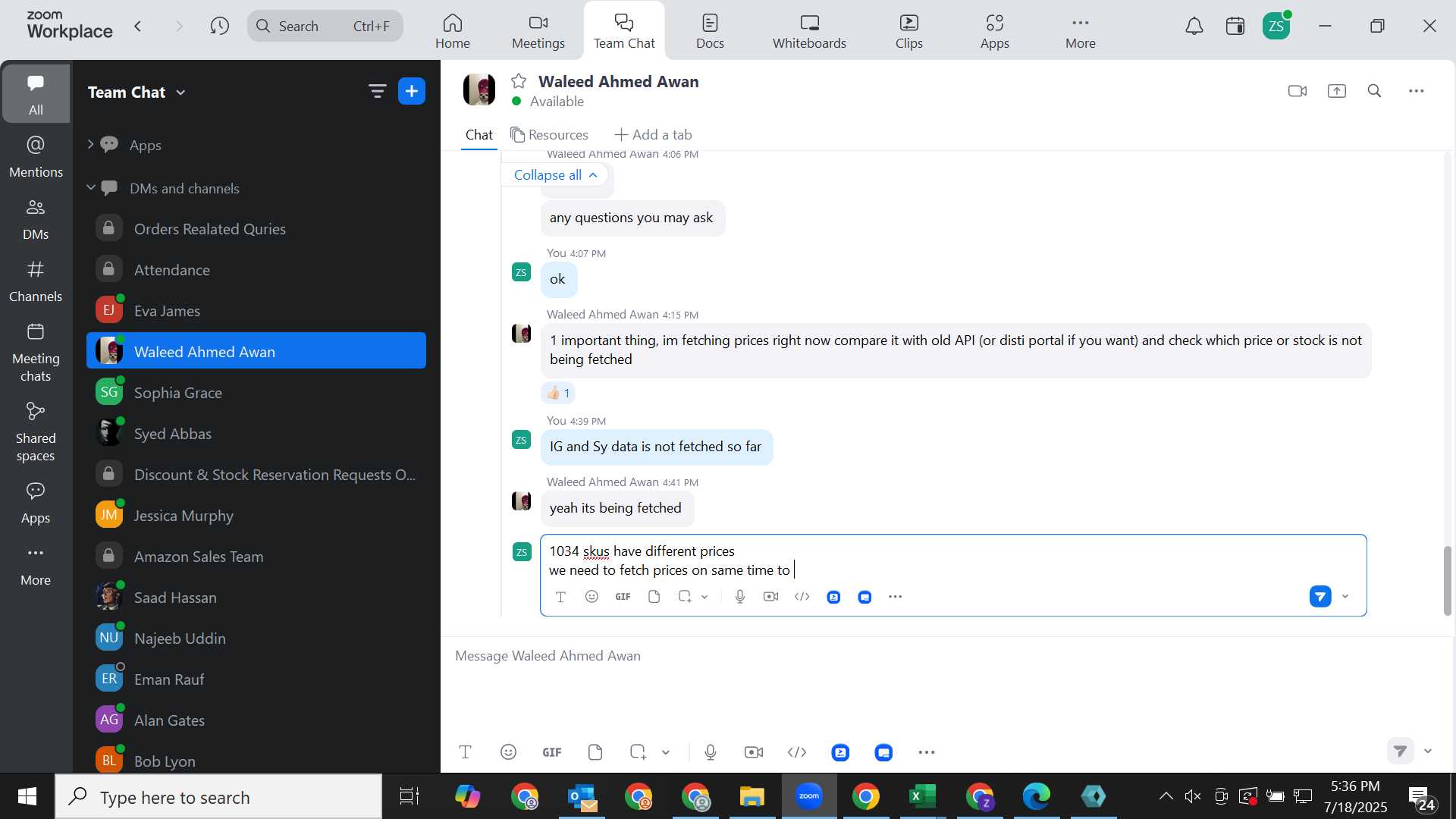
Task: Open bottom send options dropdown arrow
Action: (1428, 751)
